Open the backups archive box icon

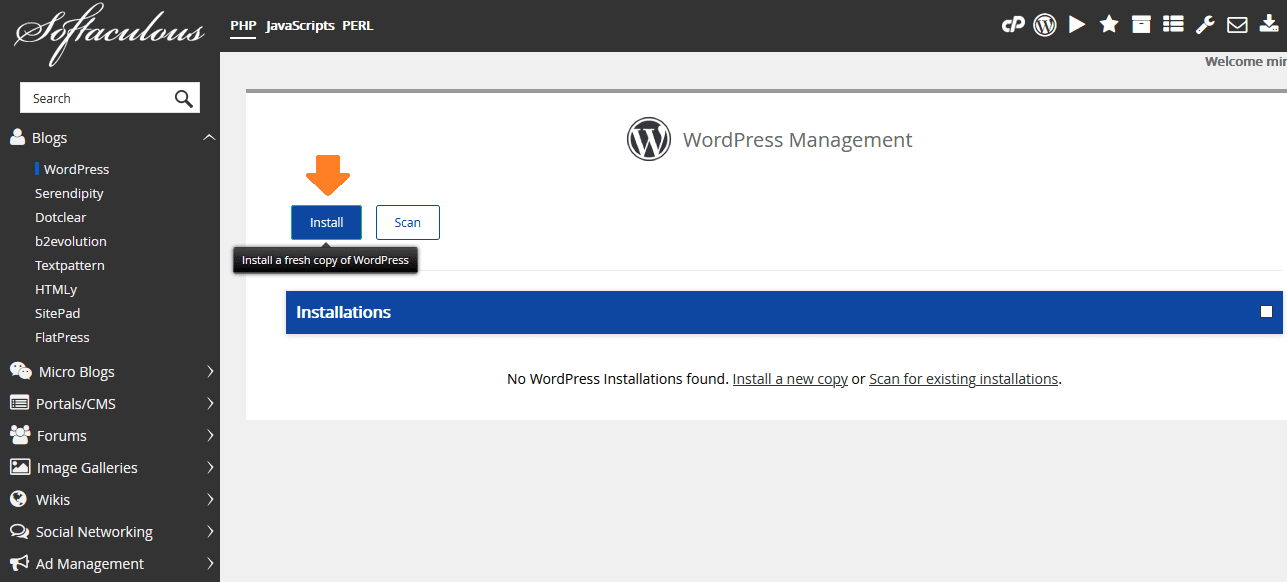(1141, 25)
